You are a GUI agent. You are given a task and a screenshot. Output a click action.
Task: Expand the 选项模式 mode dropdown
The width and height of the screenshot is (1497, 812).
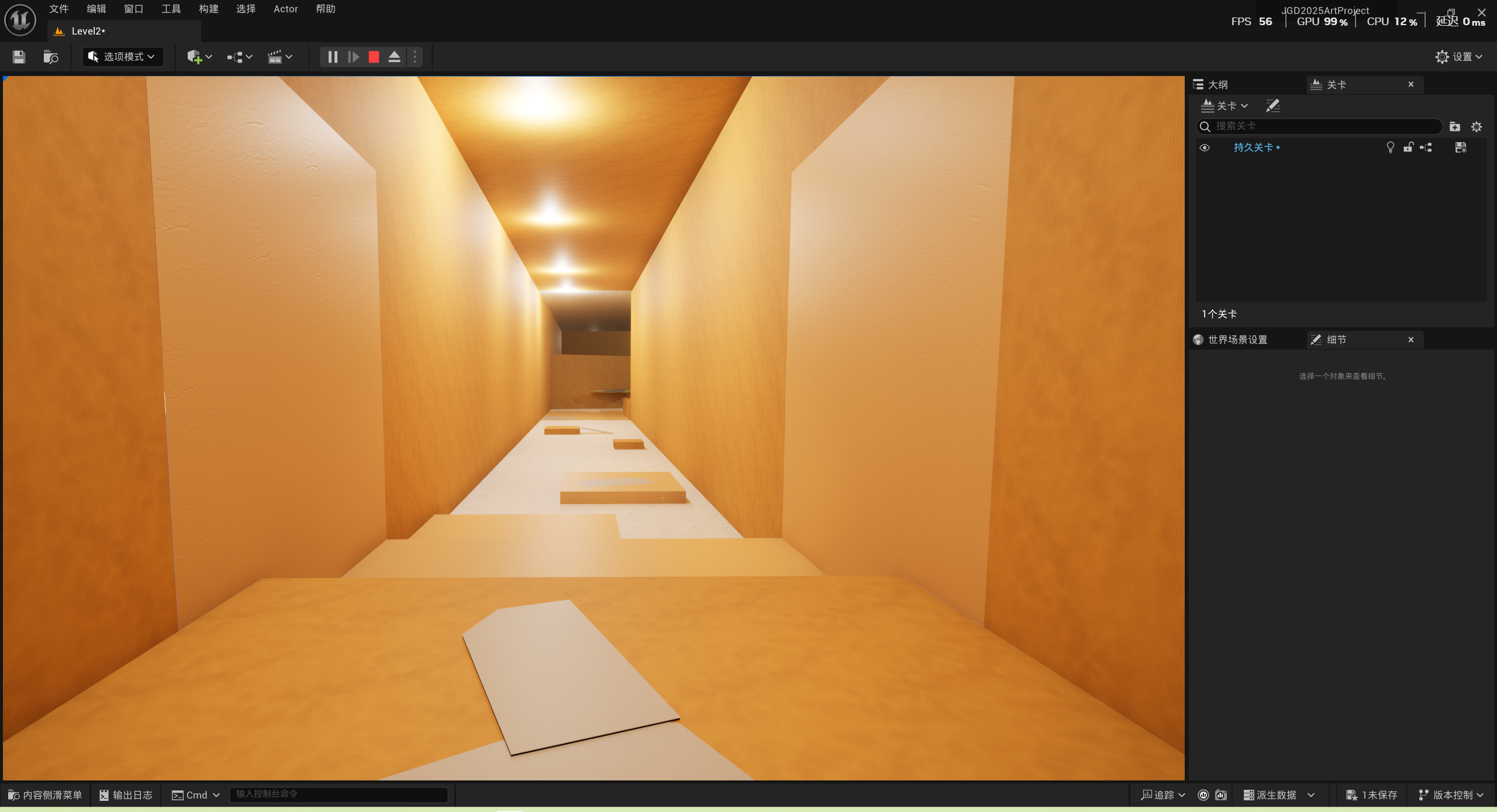(x=123, y=57)
